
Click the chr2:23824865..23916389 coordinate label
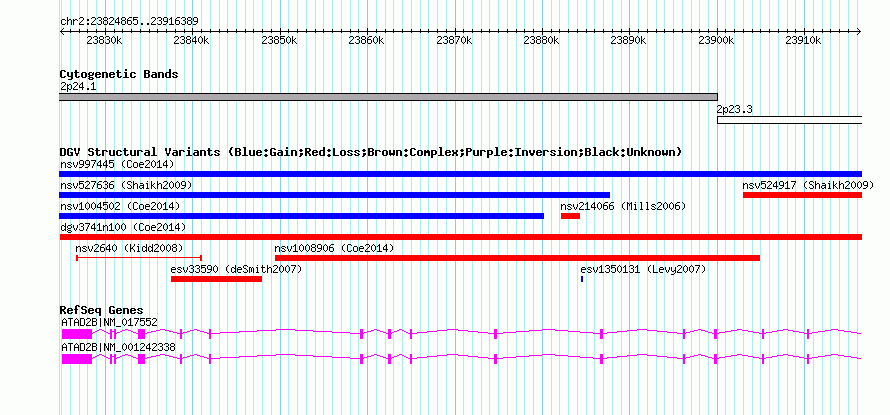click(x=129, y=22)
